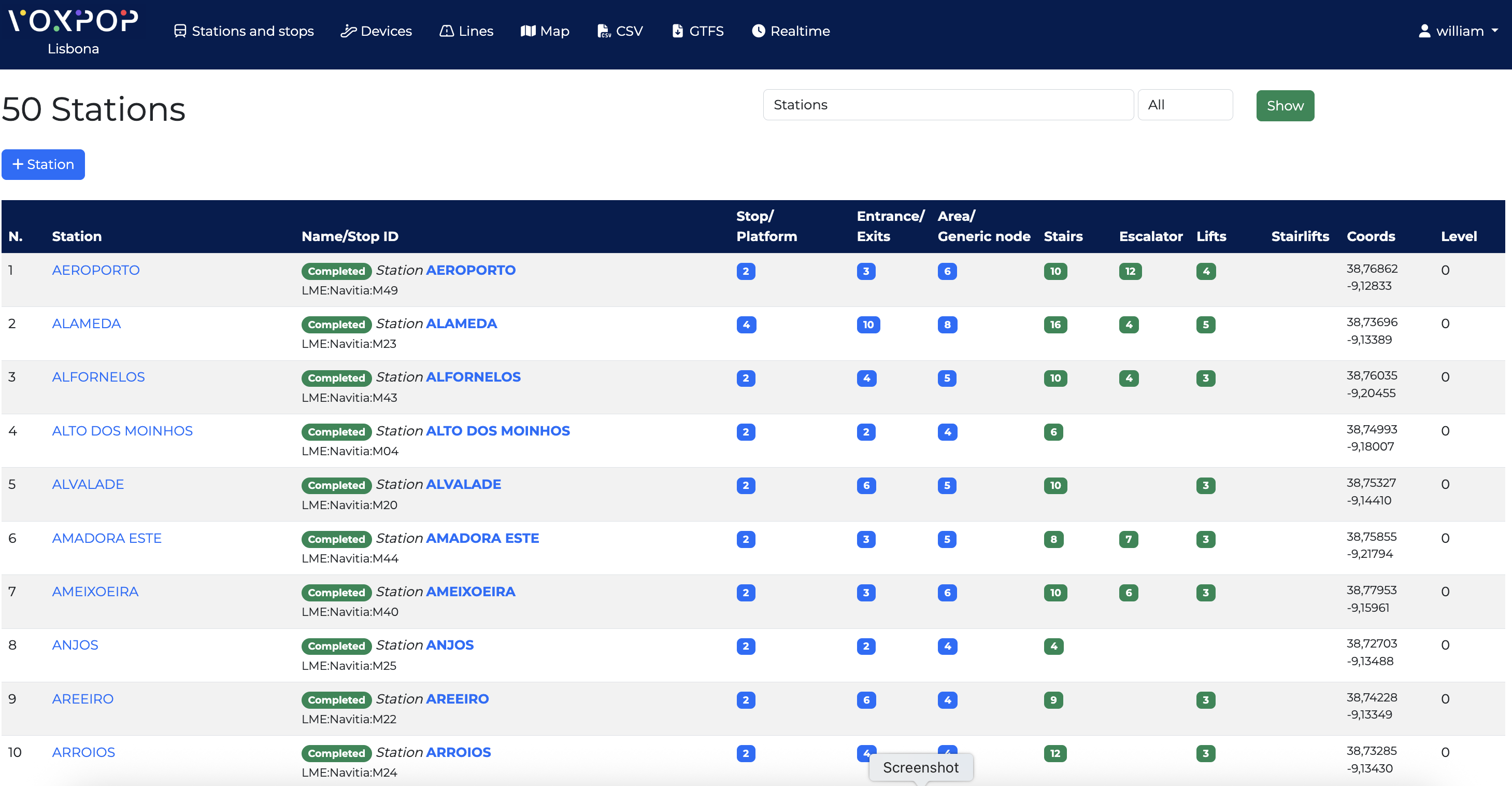Click the map icon in navbar
Image resolution: width=1512 pixels, height=786 pixels.
tap(527, 31)
